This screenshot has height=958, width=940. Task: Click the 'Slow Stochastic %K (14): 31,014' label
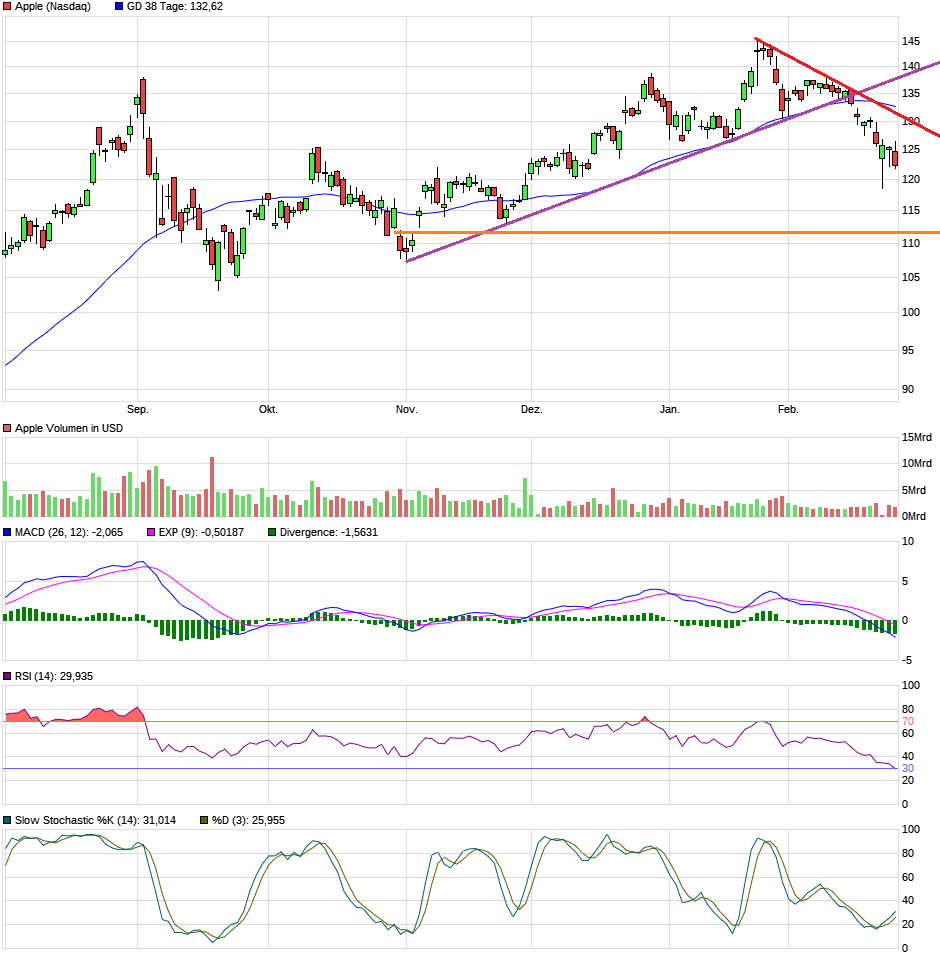pos(95,820)
